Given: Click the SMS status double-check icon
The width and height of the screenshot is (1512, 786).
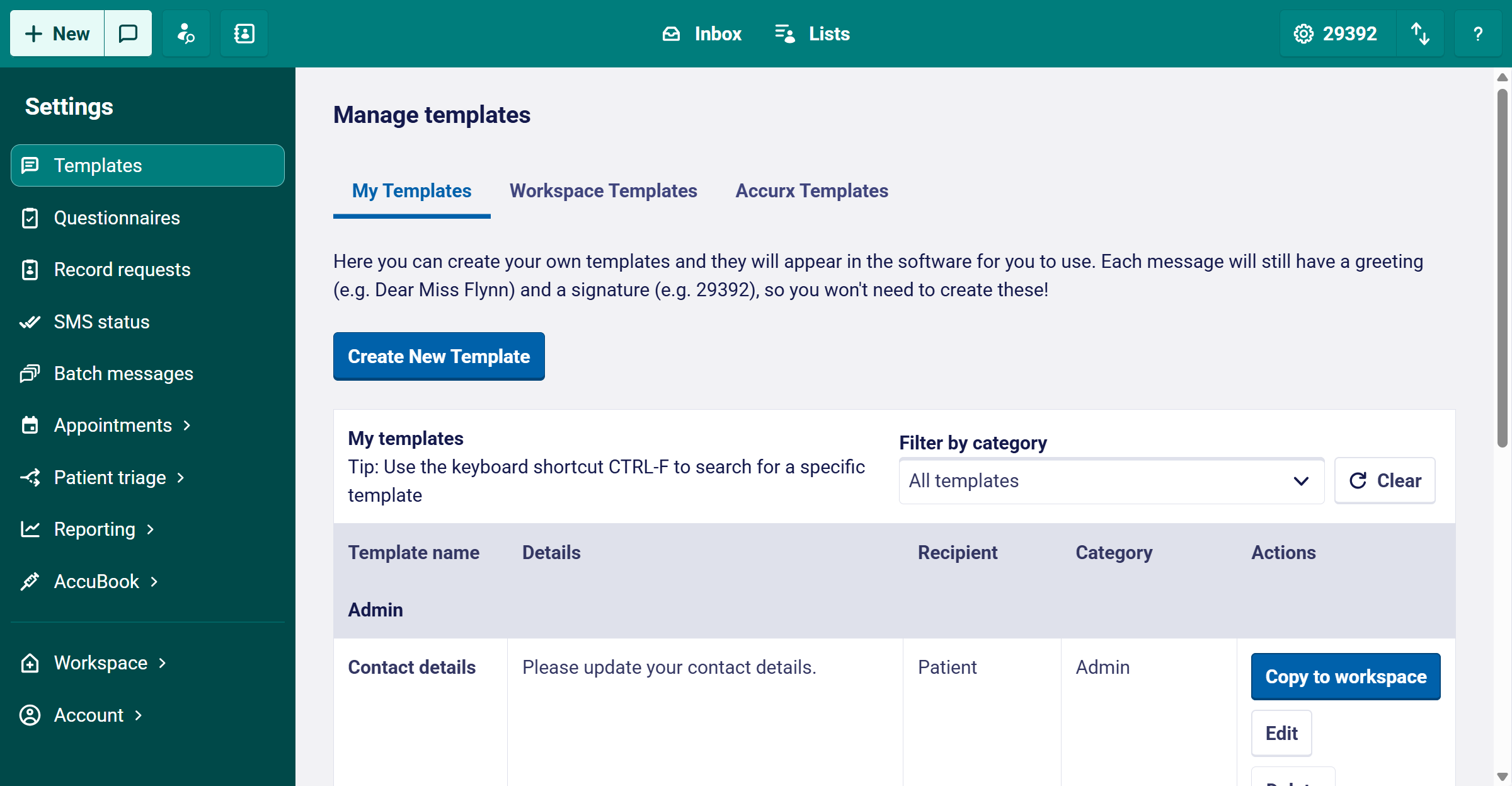Looking at the screenshot, I should coord(30,322).
